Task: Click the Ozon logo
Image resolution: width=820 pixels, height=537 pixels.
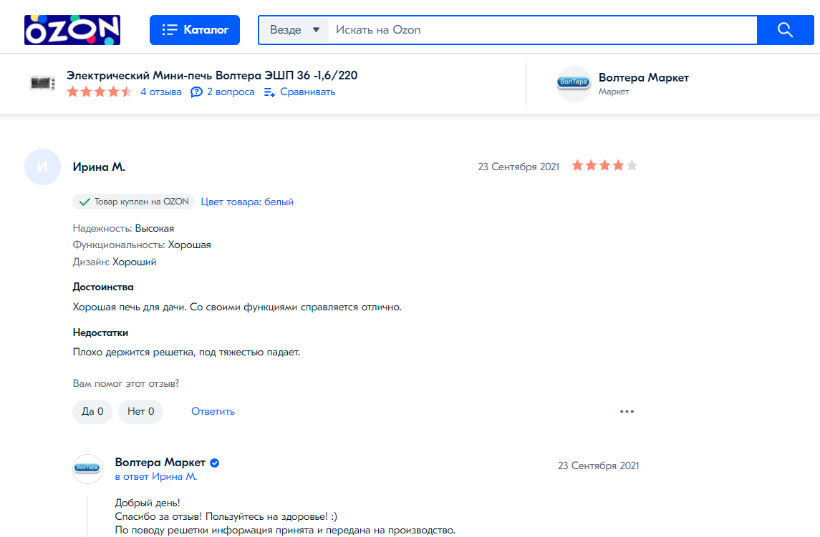Action: pyautogui.click(x=72, y=30)
